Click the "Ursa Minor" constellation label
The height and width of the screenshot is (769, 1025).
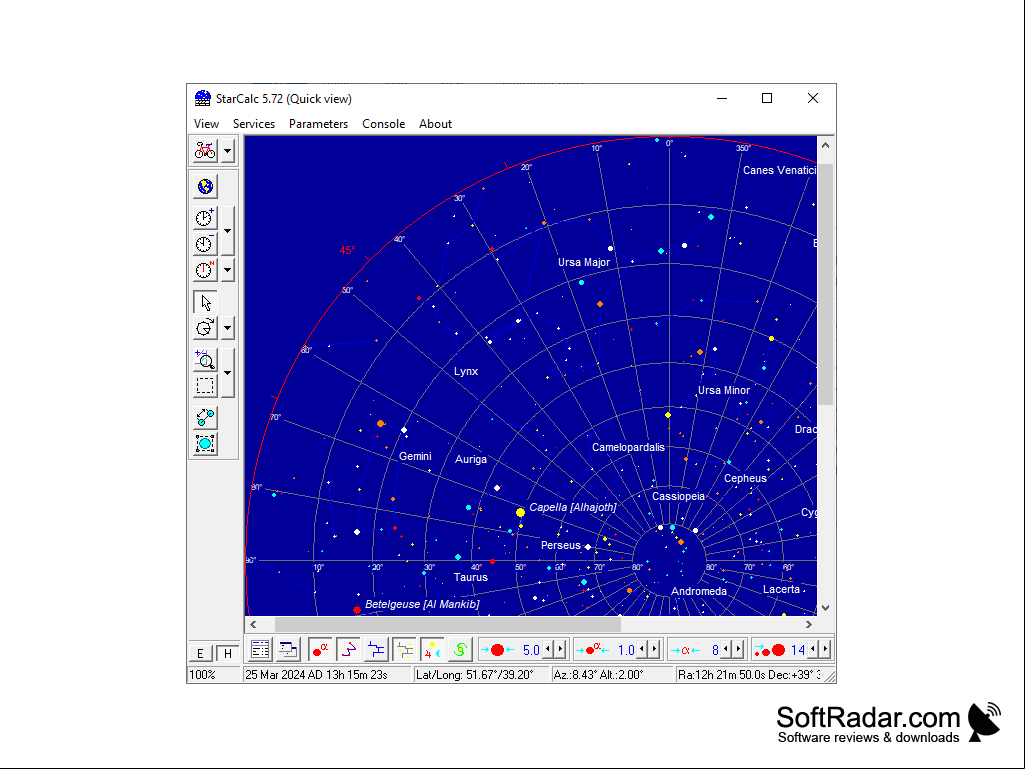click(724, 390)
